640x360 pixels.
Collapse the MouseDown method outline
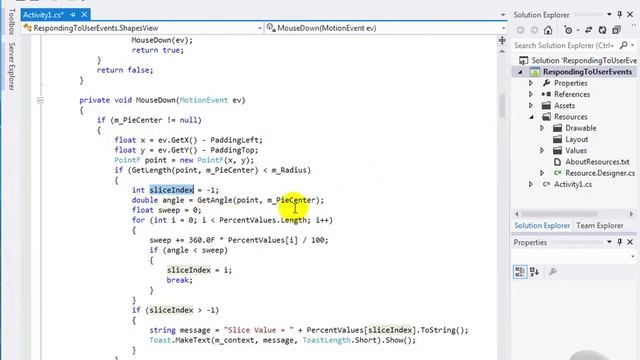point(40,100)
